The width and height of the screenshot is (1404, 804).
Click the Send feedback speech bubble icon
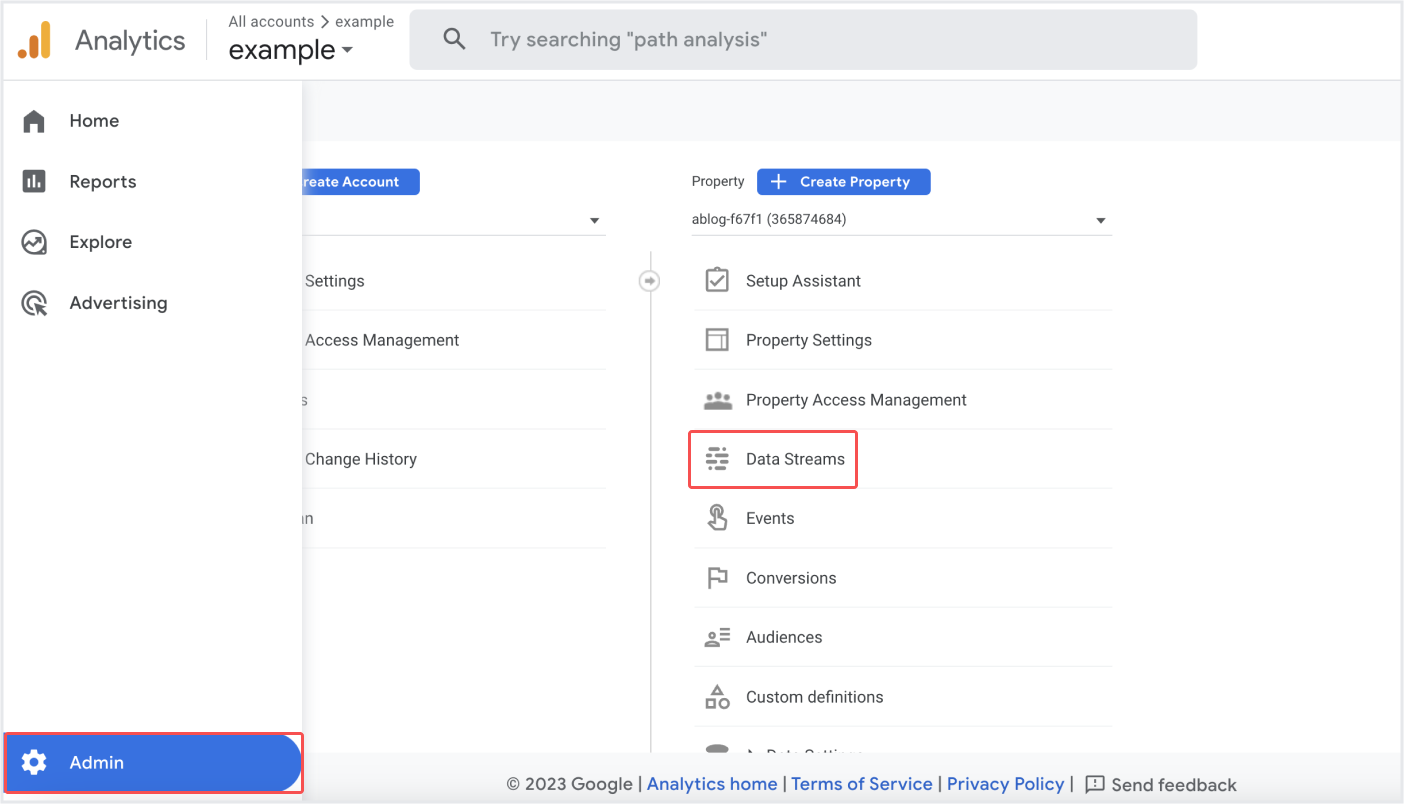tap(1095, 784)
